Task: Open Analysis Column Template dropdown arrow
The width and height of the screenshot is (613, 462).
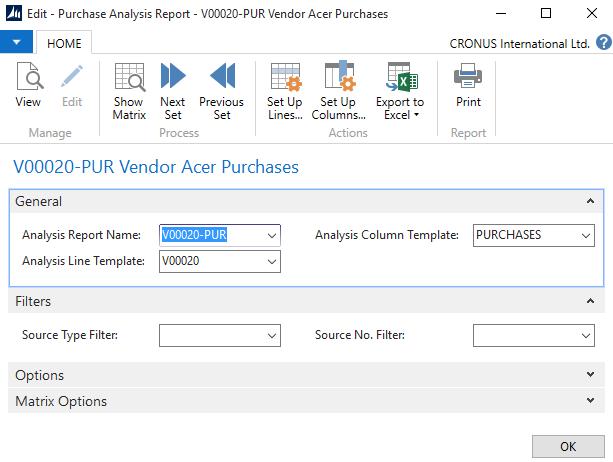Action: [586, 235]
